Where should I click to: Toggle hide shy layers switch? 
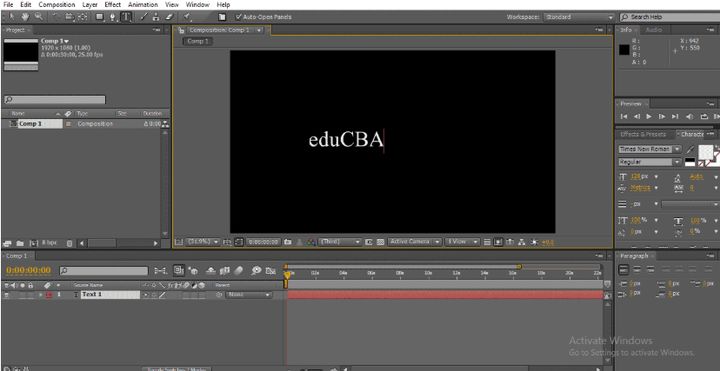click(211, 271)
